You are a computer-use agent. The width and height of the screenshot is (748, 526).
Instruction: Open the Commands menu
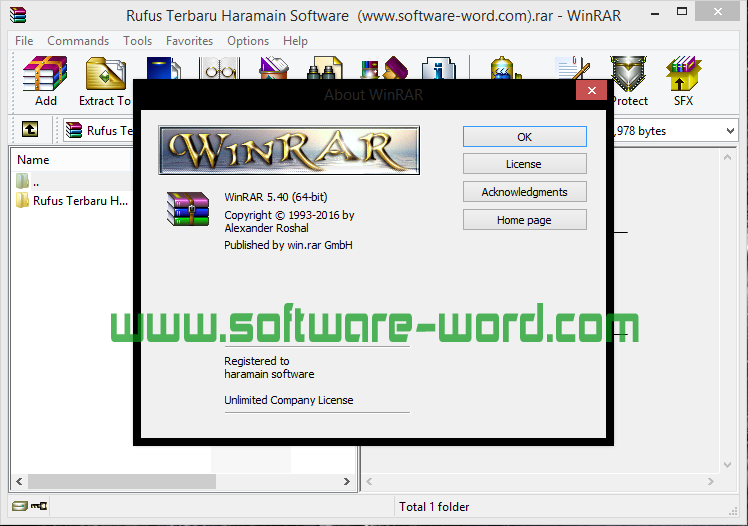pyautogui.click(x=78, y=41)
